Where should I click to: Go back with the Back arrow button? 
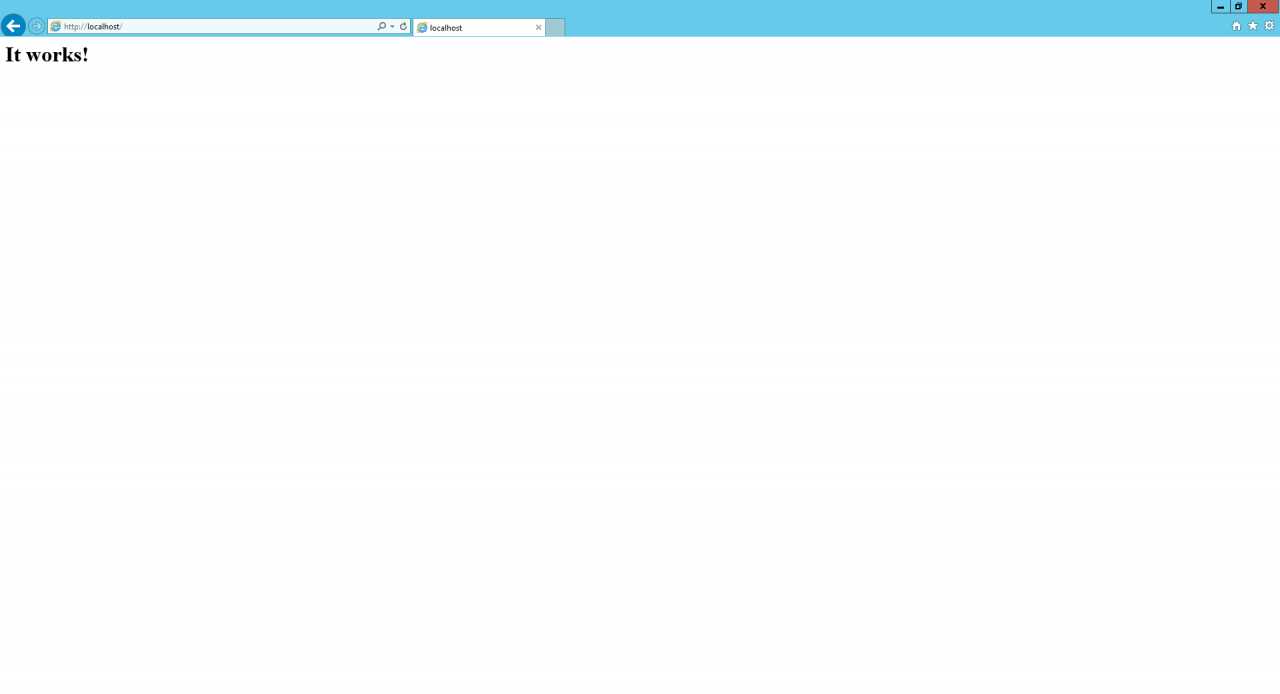pyautogui.click(x=13, y=26)
